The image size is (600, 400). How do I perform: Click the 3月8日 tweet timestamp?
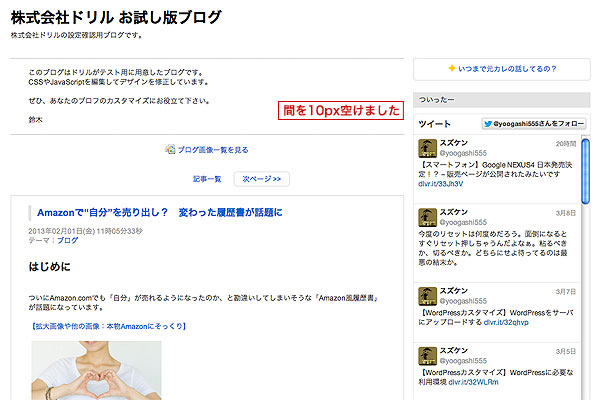pos(566,213)
